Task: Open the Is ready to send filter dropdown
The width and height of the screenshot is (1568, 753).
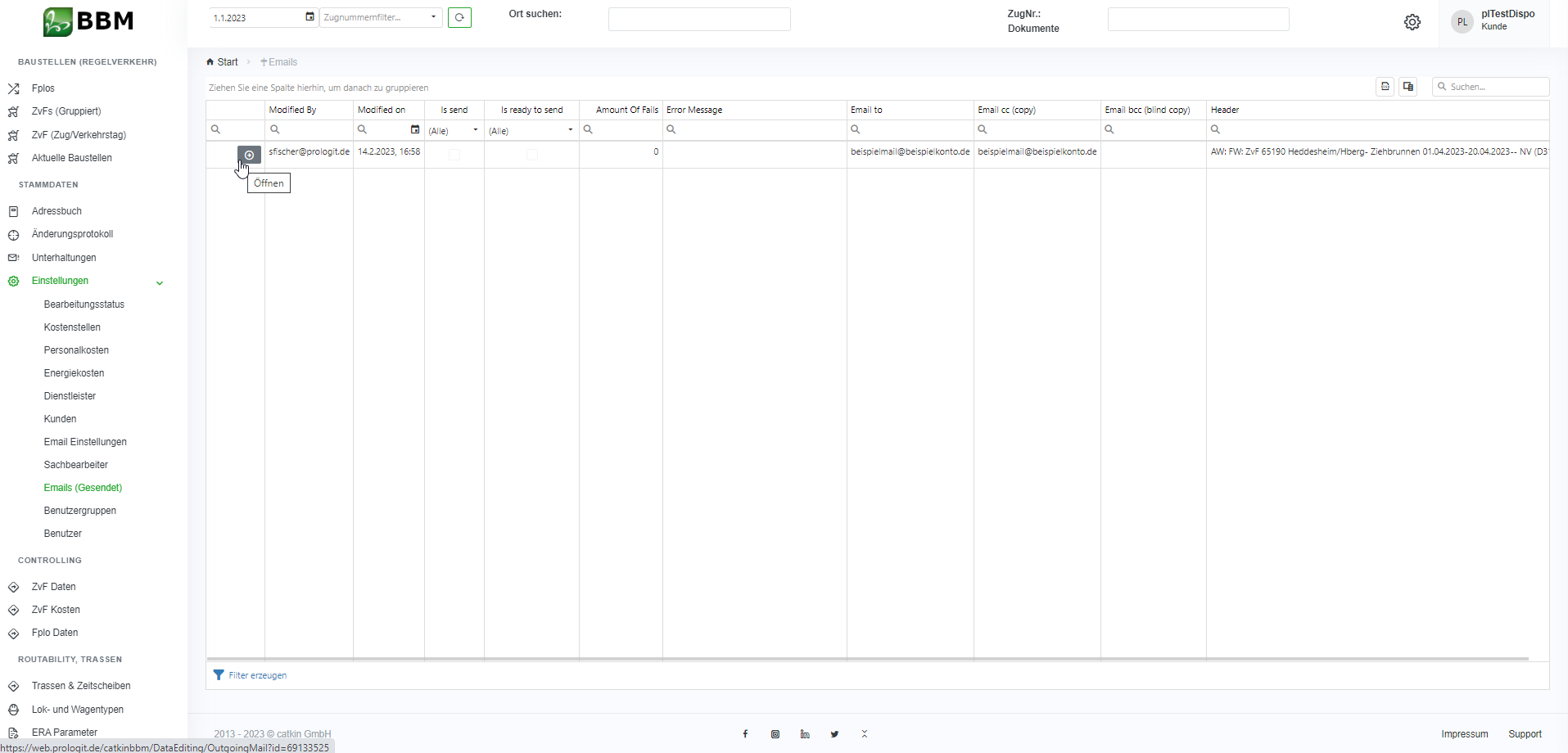Action: point(570,130)
